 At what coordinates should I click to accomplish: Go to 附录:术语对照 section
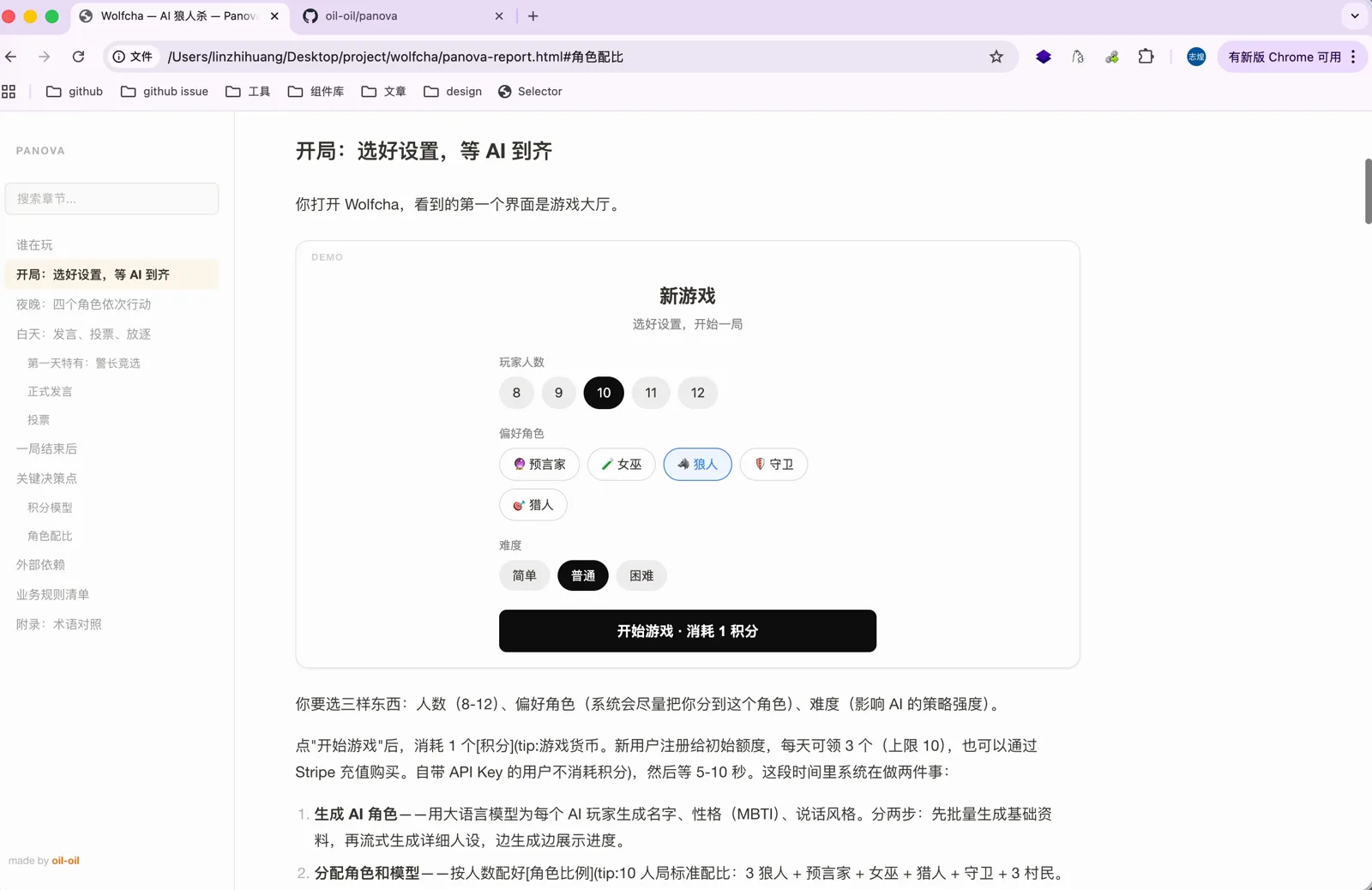pyautogui.click(x=58, y=624)
